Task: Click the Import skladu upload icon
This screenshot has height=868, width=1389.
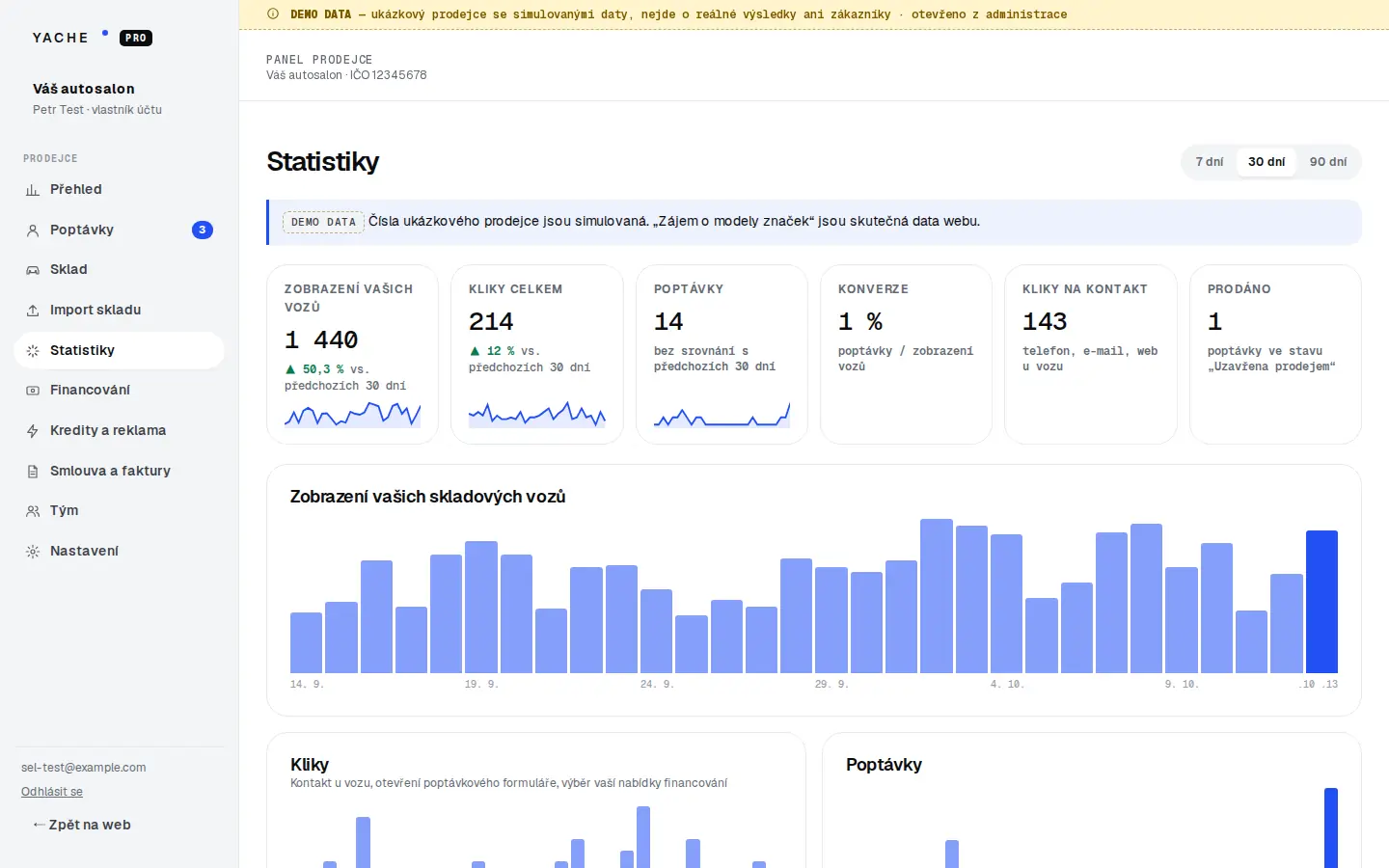Action: (x=33, y=311)
